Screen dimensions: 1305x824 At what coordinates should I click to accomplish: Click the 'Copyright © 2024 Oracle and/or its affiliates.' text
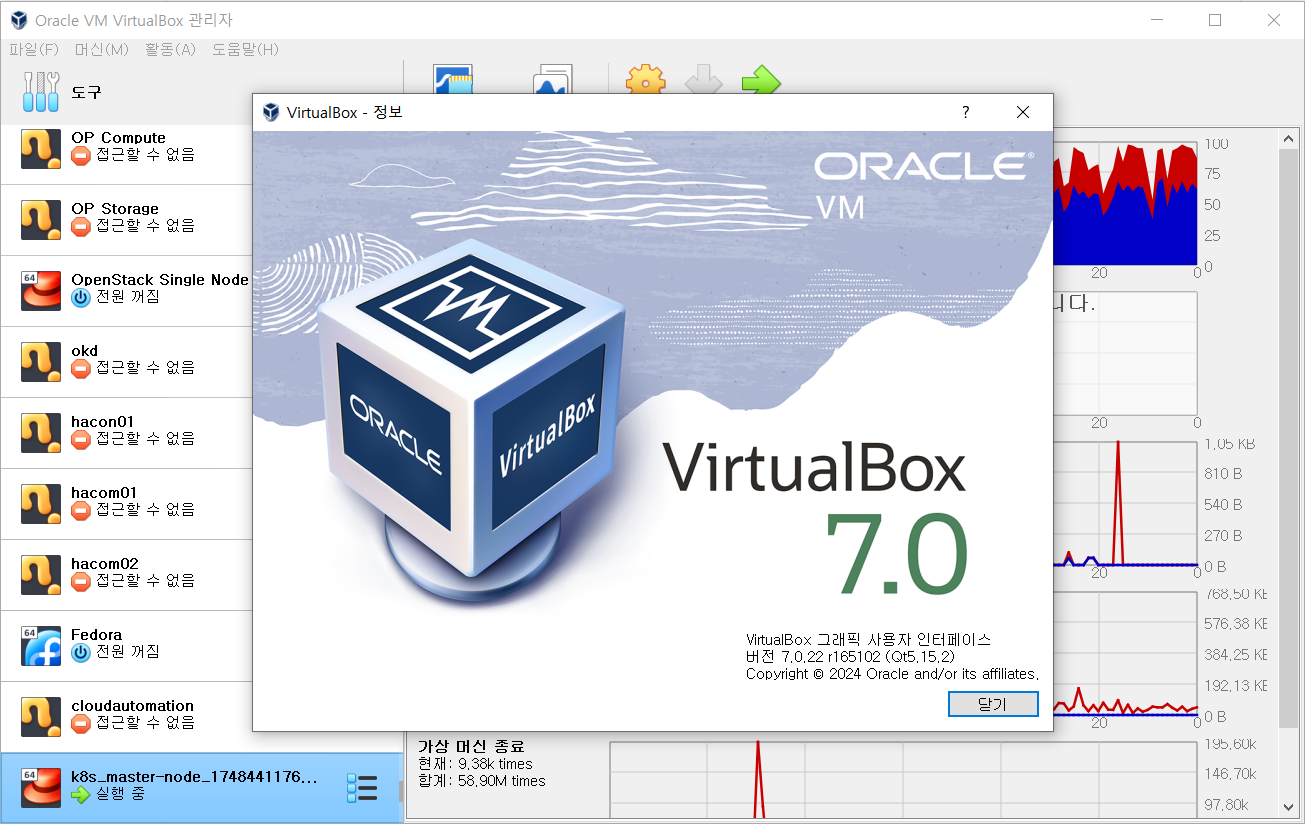click(x=893, y=674)
